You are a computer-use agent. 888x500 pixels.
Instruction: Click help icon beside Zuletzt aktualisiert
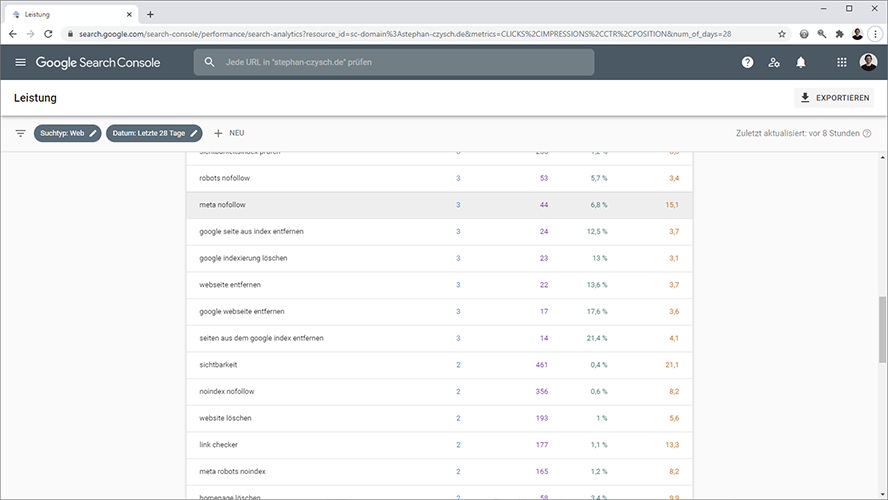pyautogui.click(x=866, y=133)
